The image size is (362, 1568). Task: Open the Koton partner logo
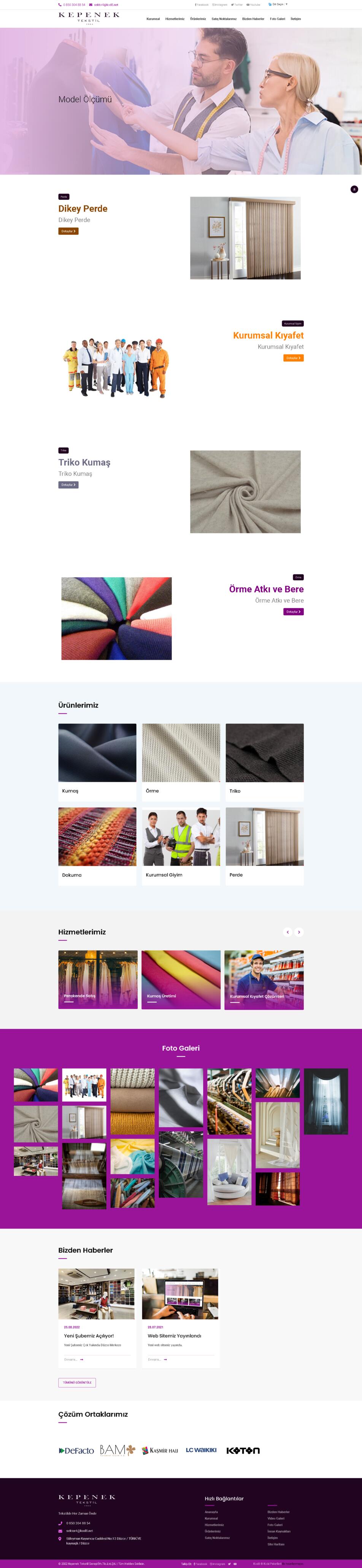[x=243, y=1451]
